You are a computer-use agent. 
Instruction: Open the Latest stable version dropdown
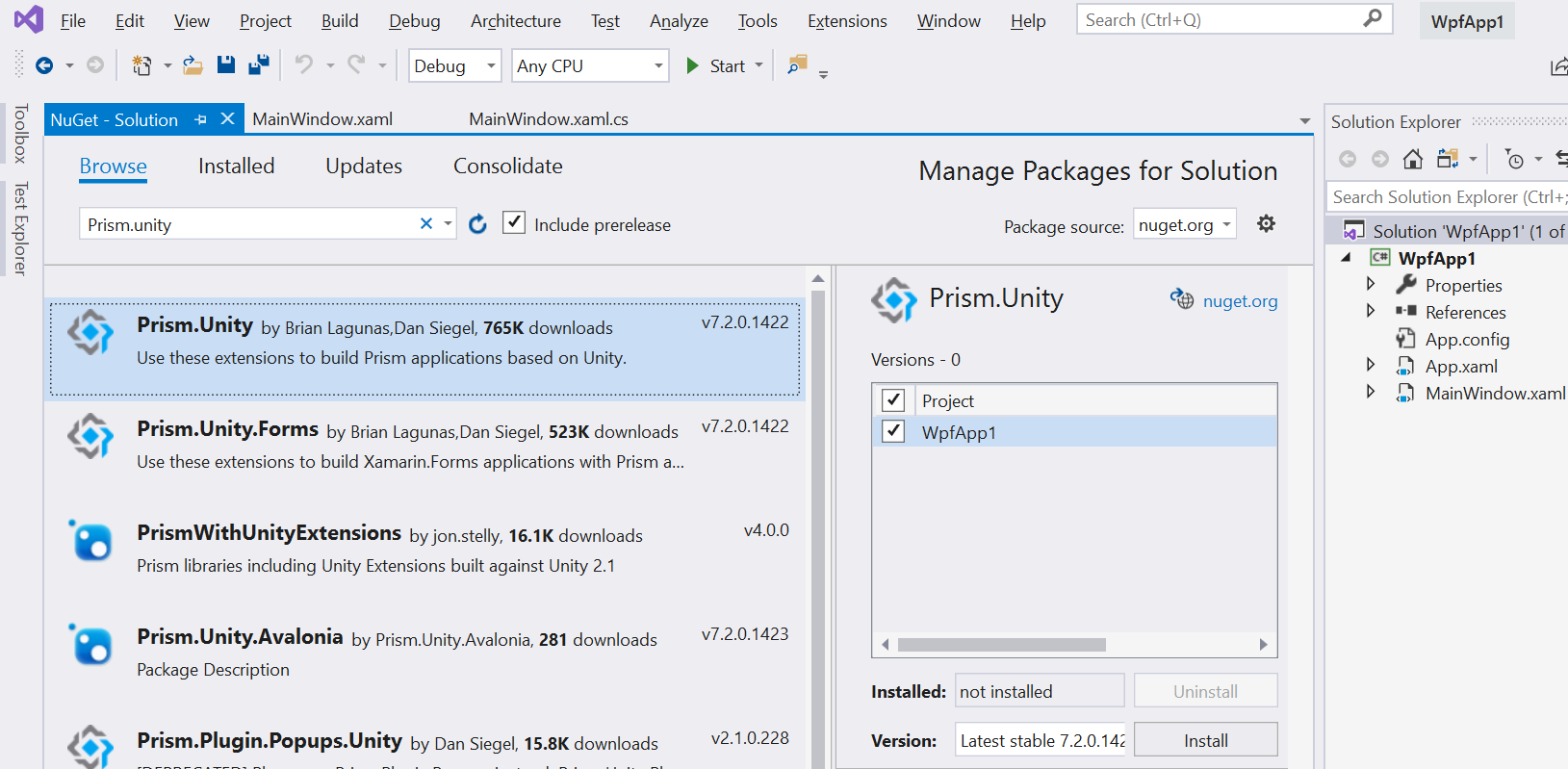pos(1040,740)
